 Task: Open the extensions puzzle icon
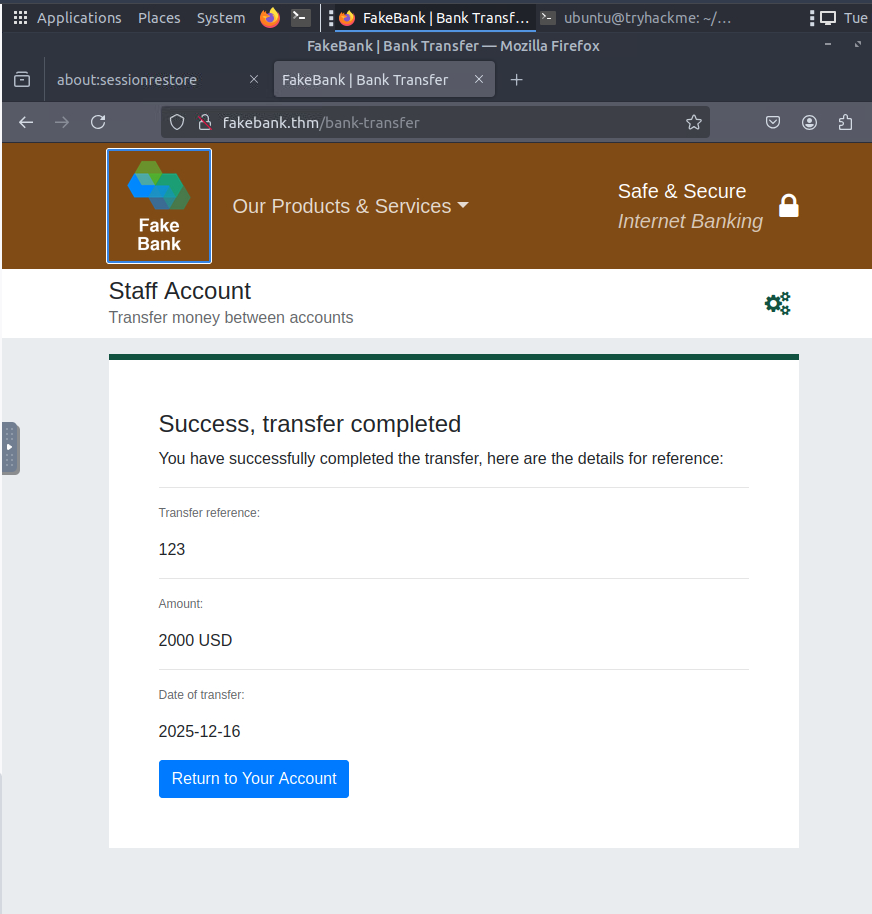(x=845, y=122)
